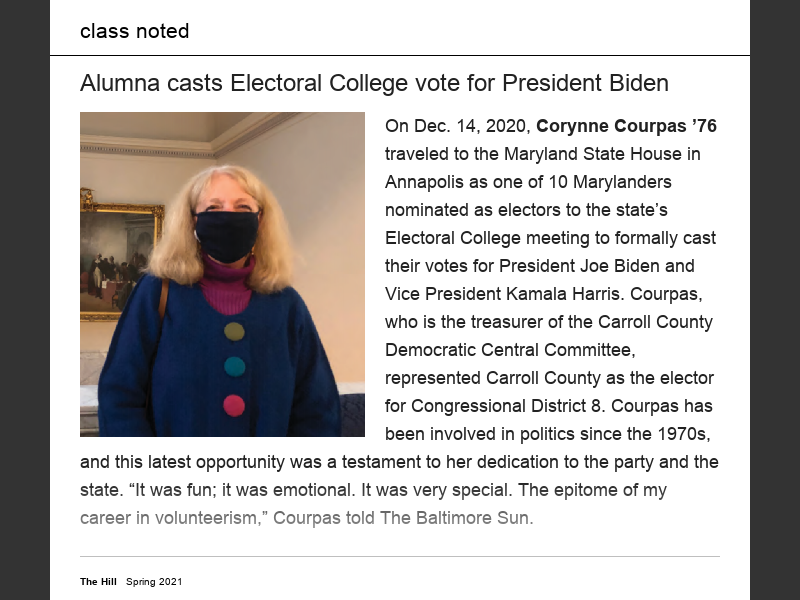
Task: Select the photo of the masked alumna
Action: pyautogui.click(x=222, y=274)
